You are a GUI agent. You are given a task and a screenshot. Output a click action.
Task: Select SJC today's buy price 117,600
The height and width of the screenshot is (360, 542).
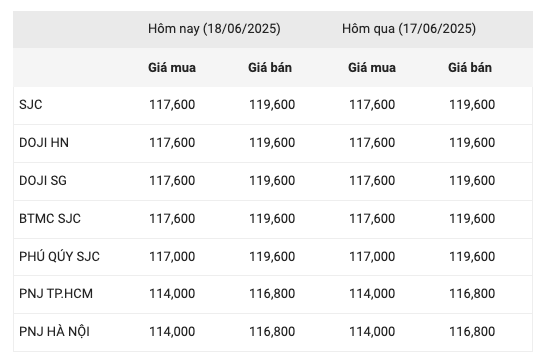172,104
